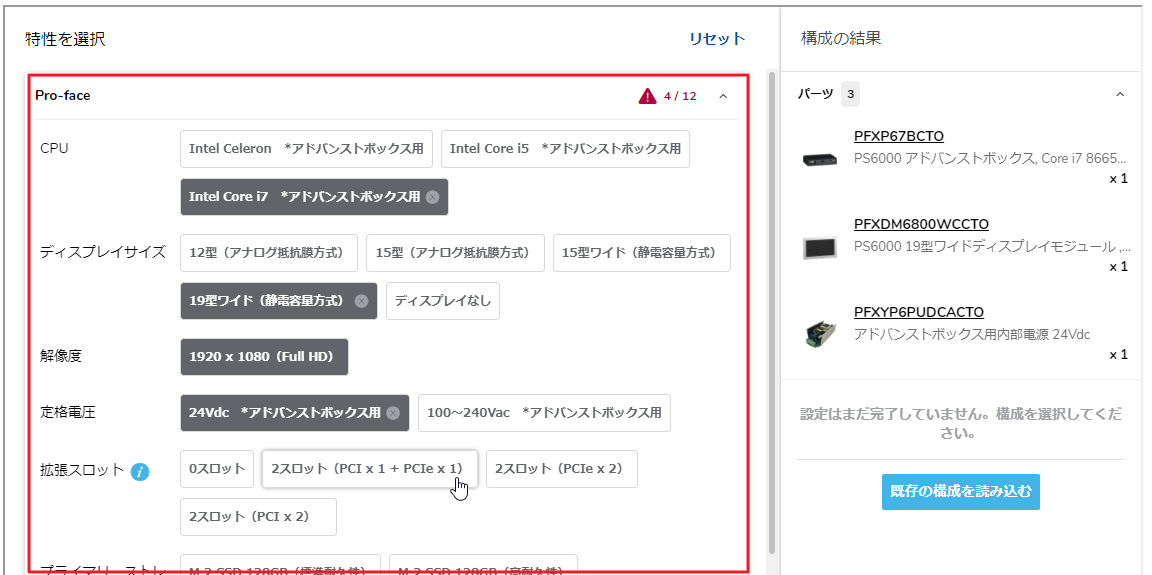Open the PFXDM6800WCCTO part link
This screenshot has height=575, width=1152.
tap(921, 224)
